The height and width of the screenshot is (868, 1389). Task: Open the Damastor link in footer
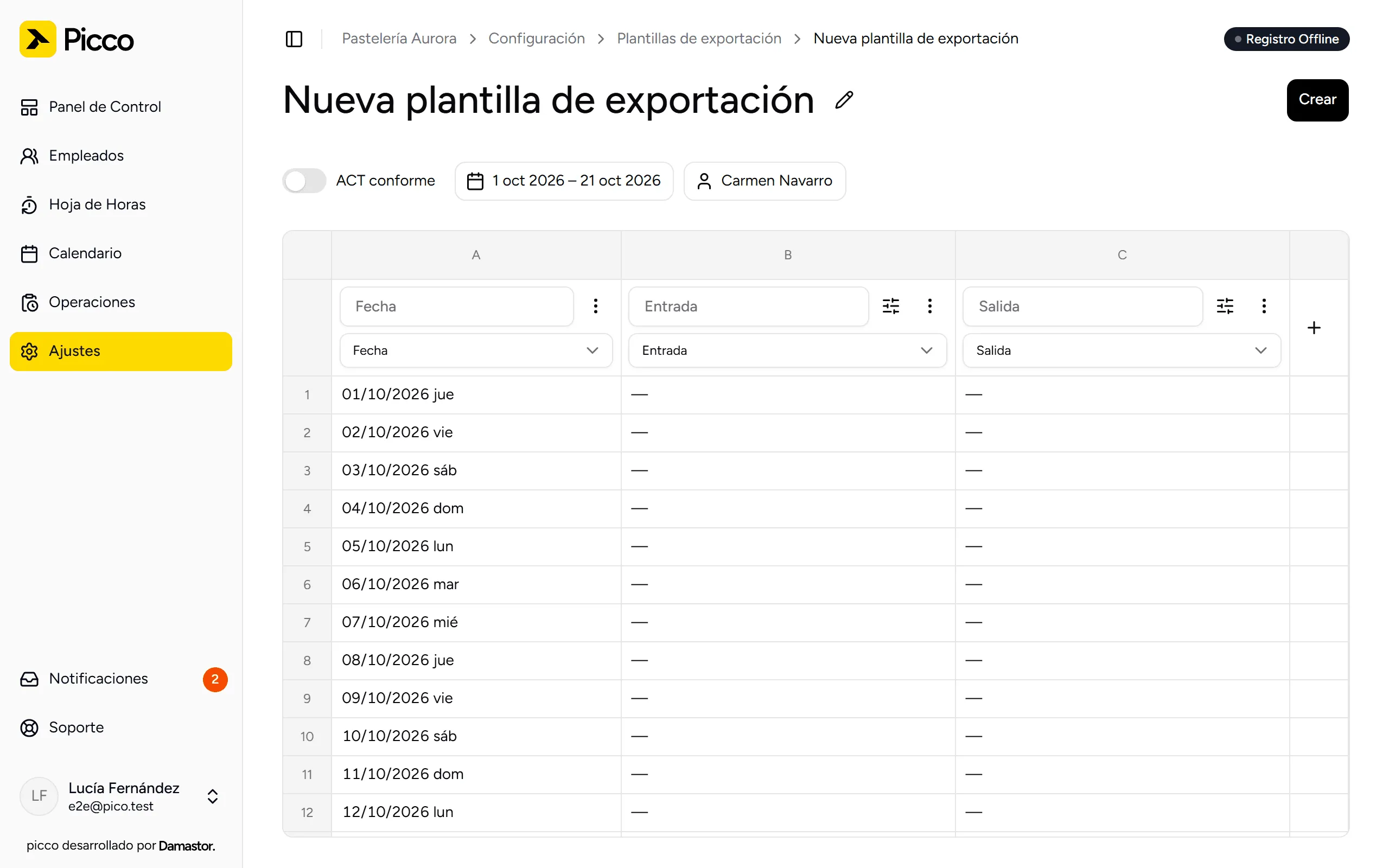point(187,846)
